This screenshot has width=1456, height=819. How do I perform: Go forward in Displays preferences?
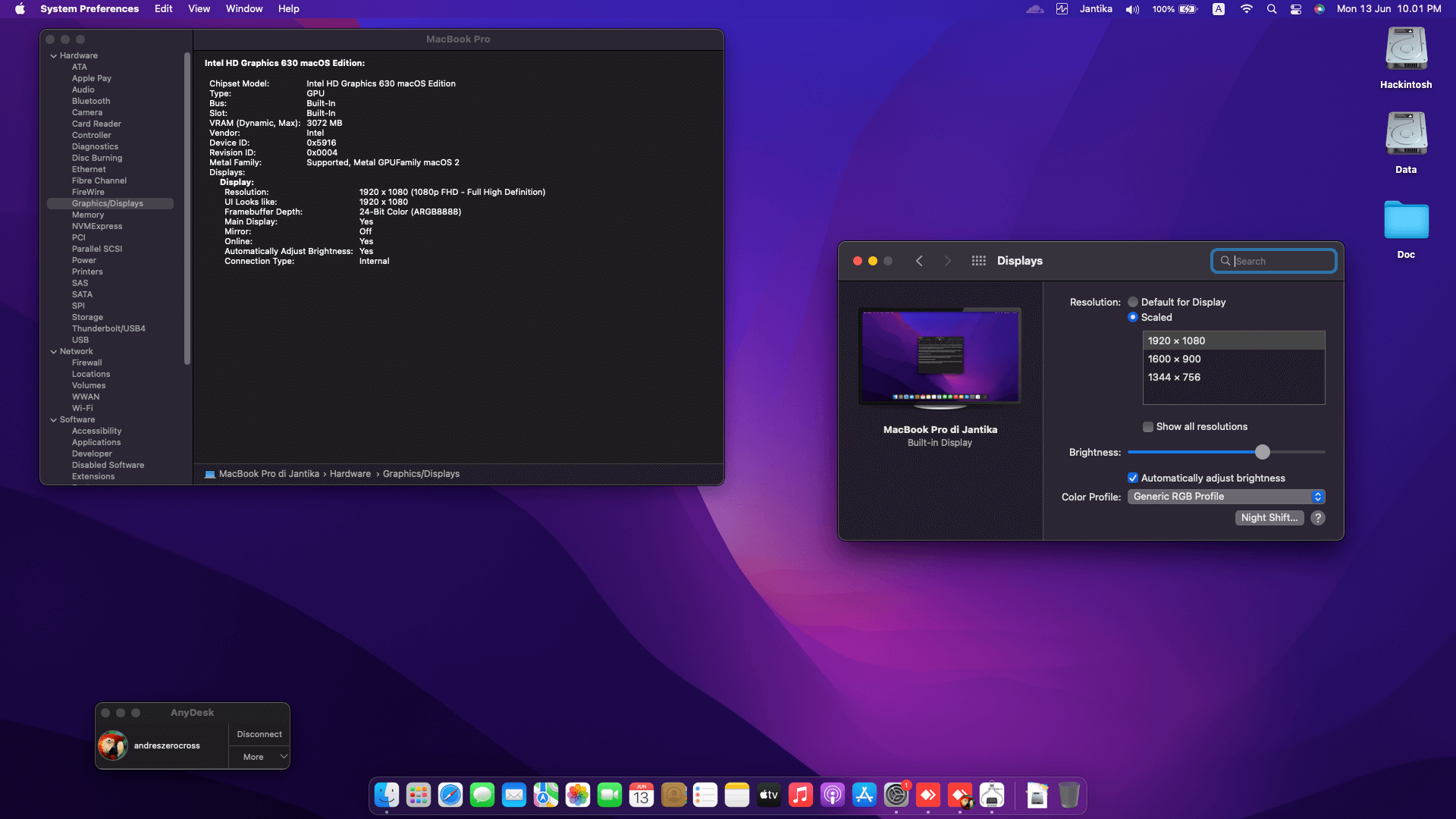(x=947, y=261)
